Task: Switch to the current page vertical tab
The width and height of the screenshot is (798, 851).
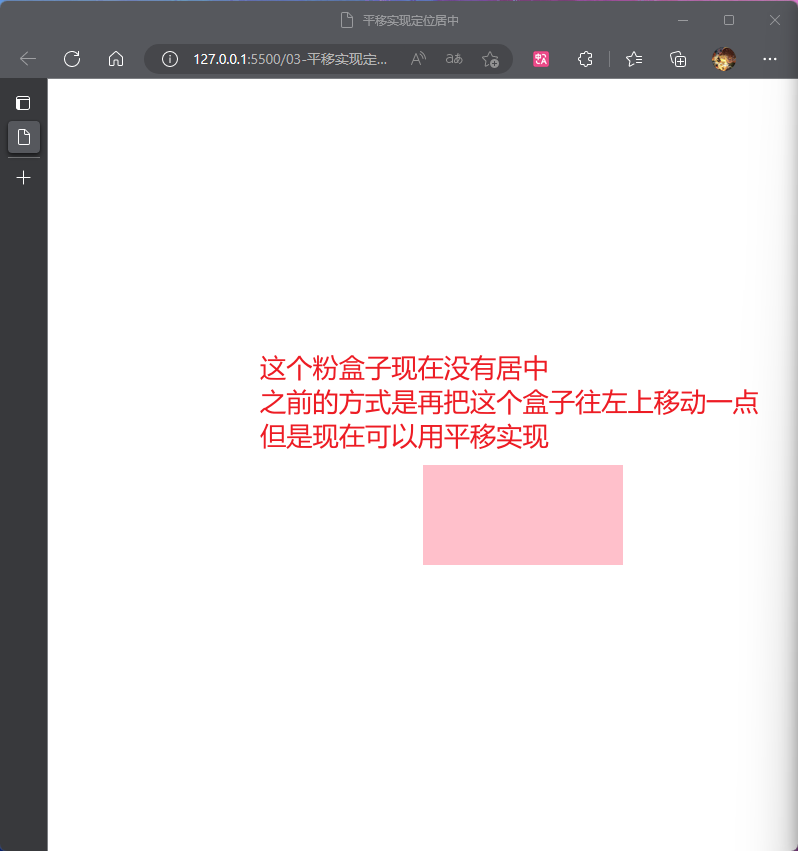Action: [23, 137]
